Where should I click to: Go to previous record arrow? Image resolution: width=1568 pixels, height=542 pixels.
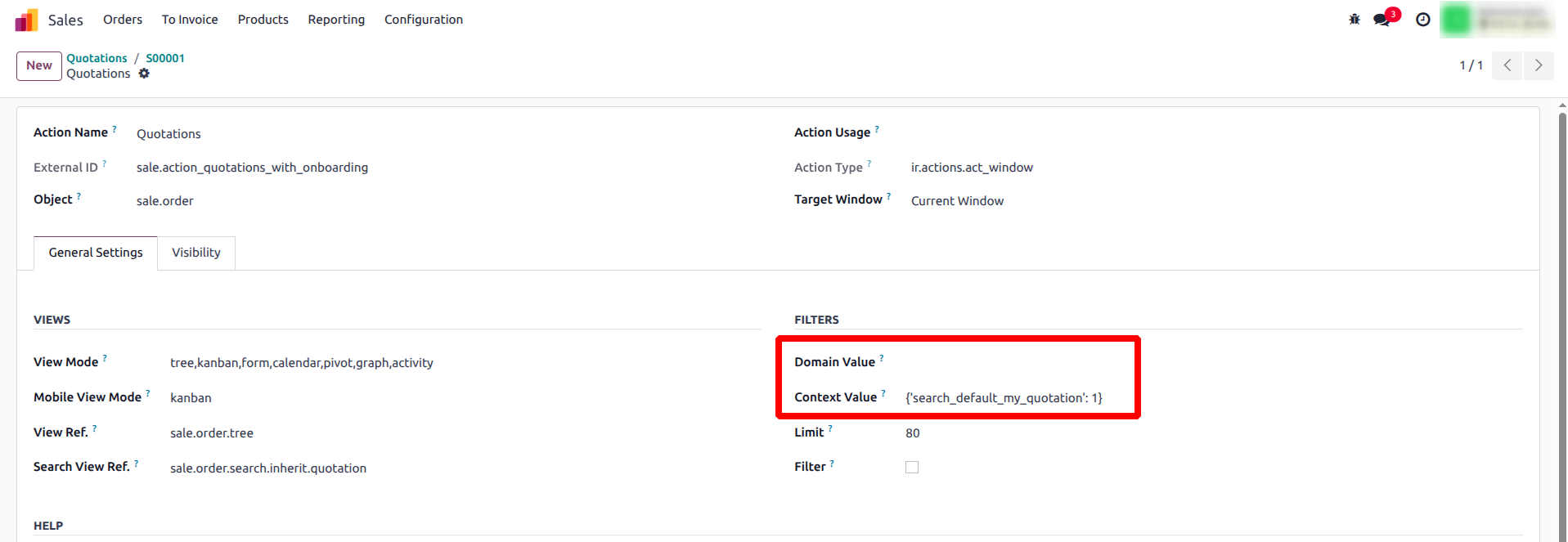[x=1507, y=65]
